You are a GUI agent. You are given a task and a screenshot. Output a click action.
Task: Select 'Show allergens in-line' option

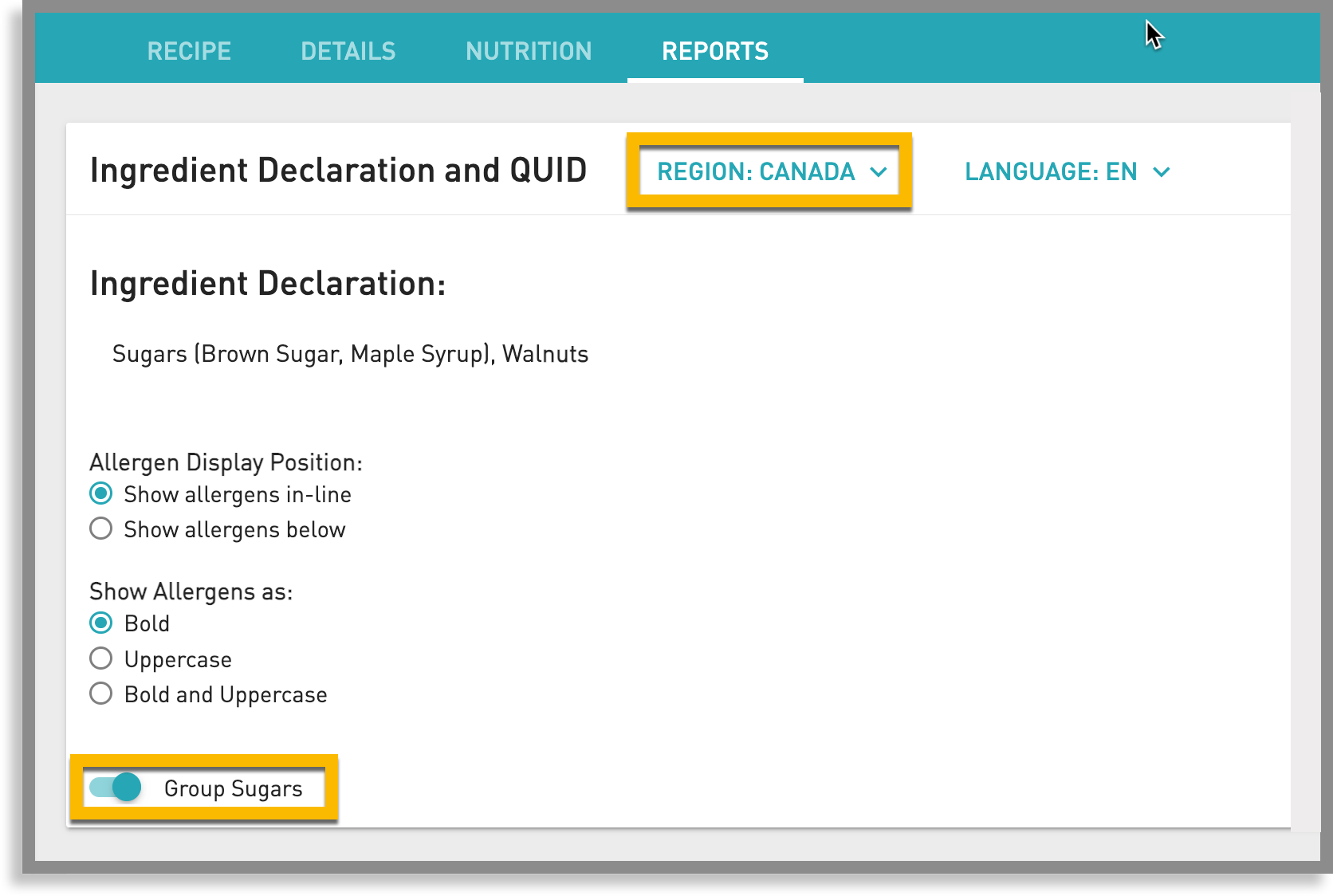click(x=100, y=493)
